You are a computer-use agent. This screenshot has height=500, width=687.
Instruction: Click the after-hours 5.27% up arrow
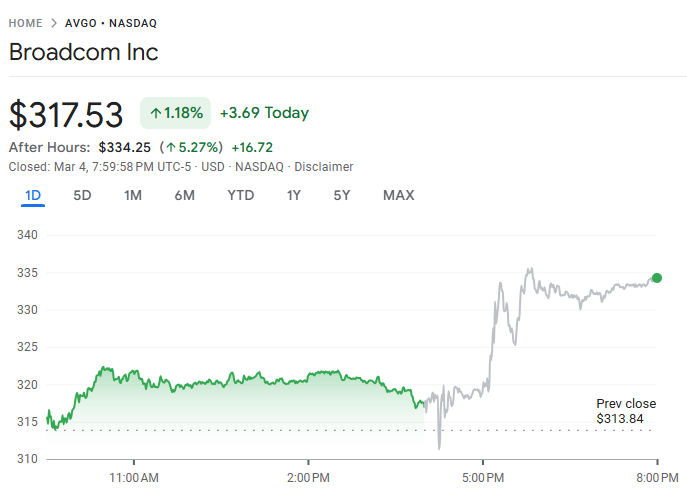(170, 147)
